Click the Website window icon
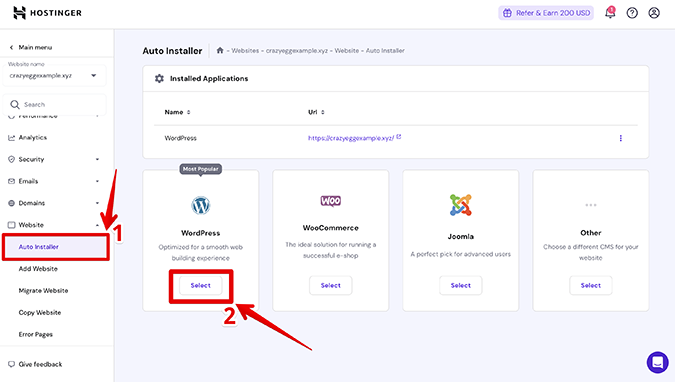The image size is (675, 382). (x=11, y=225)
